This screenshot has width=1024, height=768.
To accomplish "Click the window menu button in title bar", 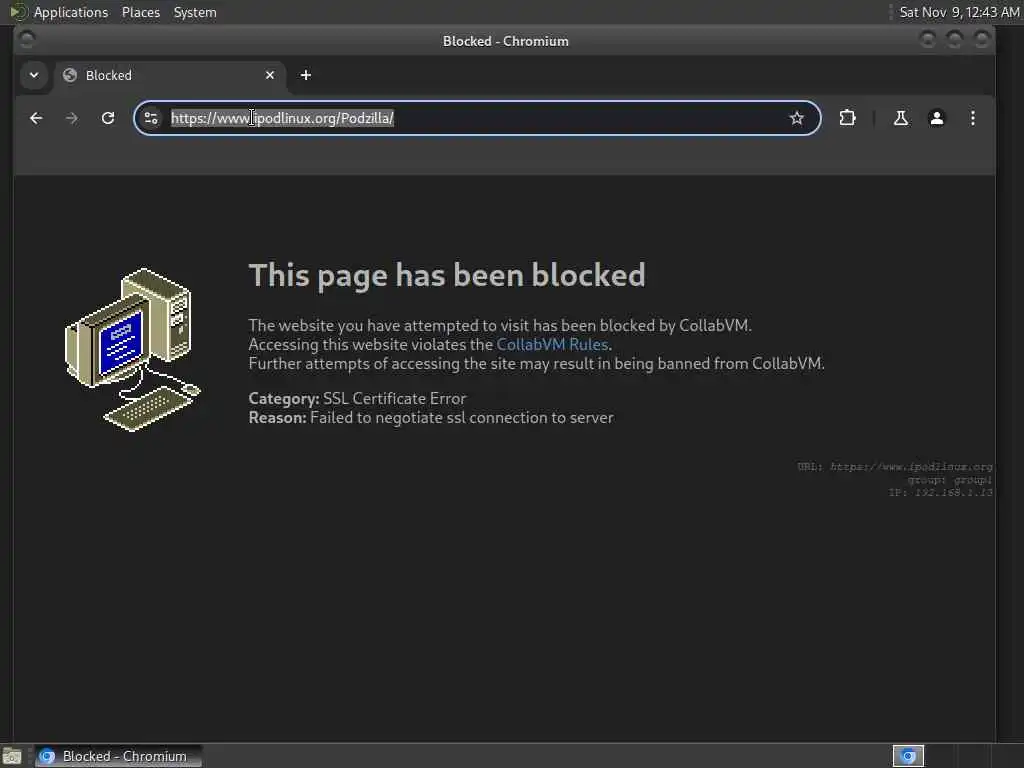I will pos(27,40).
